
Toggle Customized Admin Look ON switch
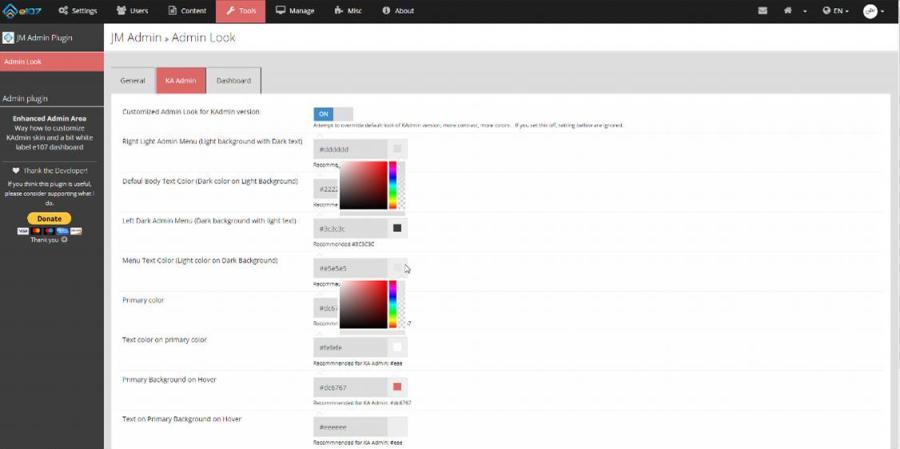333,114
